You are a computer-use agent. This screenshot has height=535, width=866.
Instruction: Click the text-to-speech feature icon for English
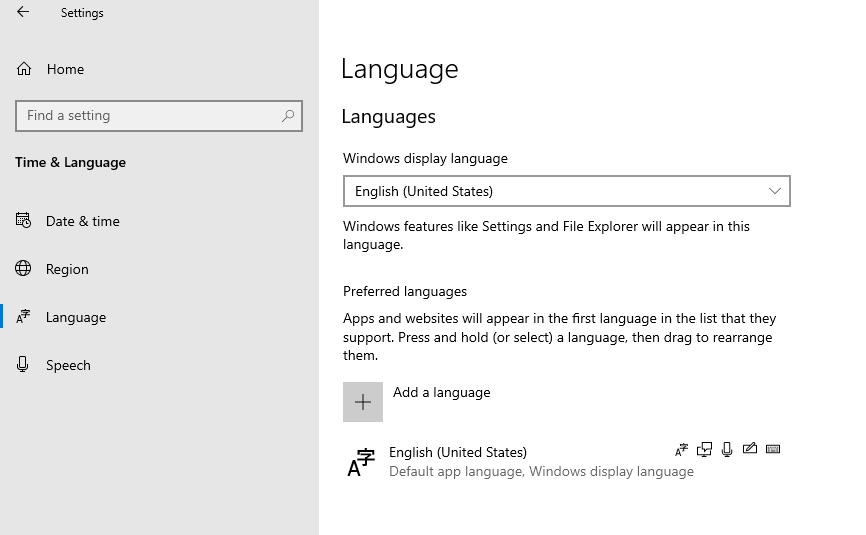tap(704, 449)
